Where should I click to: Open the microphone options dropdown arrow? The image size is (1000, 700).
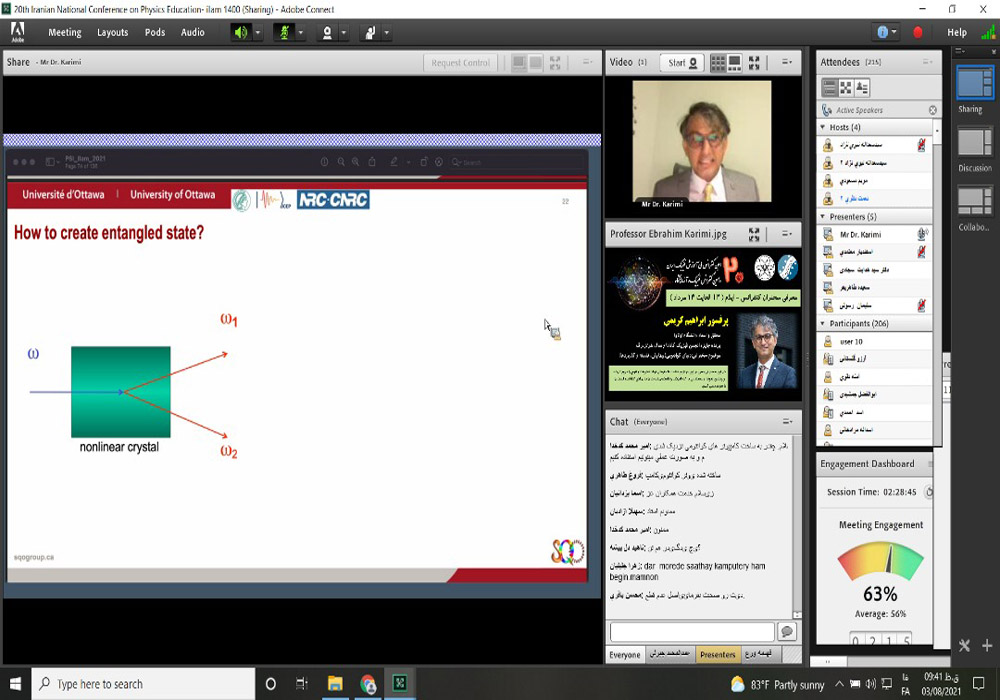301,32
